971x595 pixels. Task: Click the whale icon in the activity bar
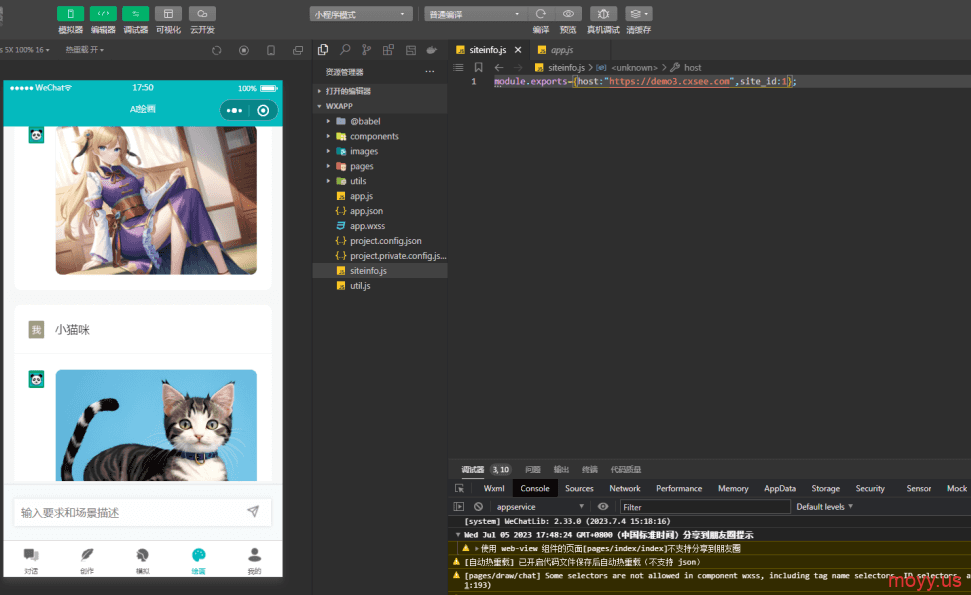tap(432, 50)
